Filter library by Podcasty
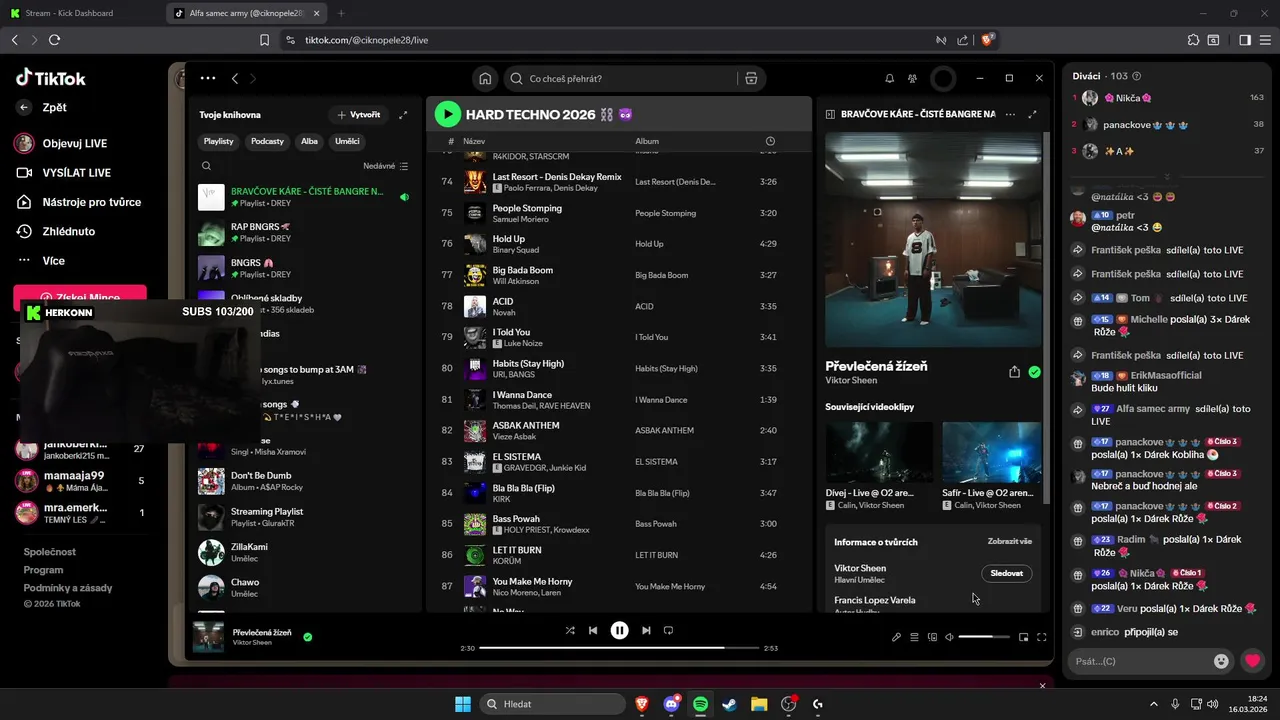 [267, 141]
